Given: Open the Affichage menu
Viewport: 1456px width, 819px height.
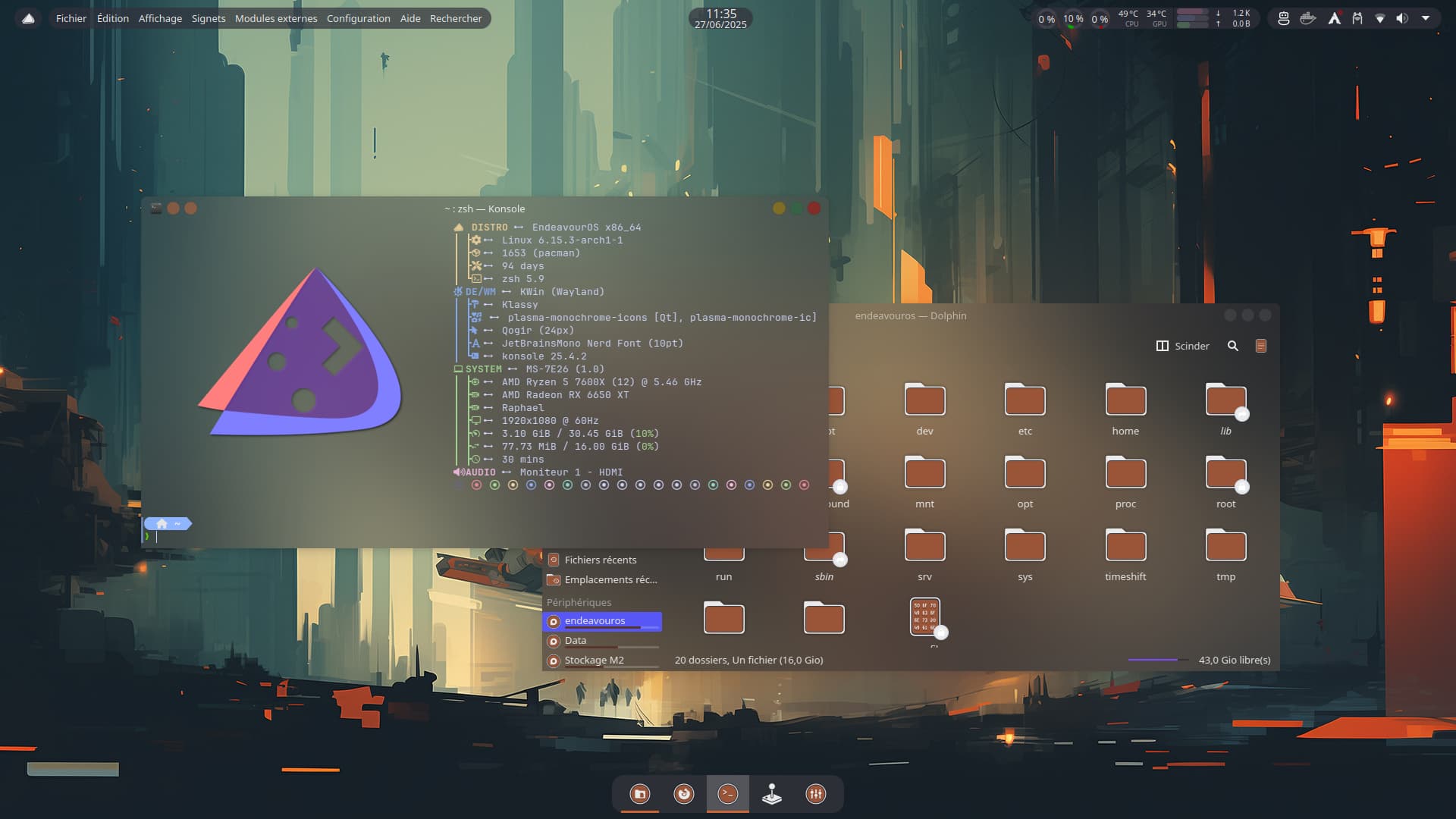Looking at the screenshot, I should tap(160, 18).
